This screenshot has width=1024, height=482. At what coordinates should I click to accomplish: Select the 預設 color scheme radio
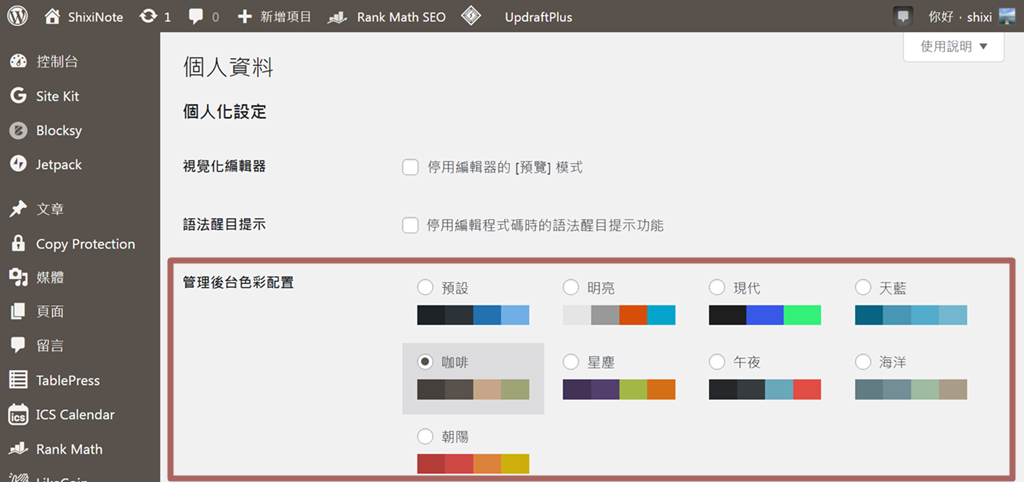[425, 287]
